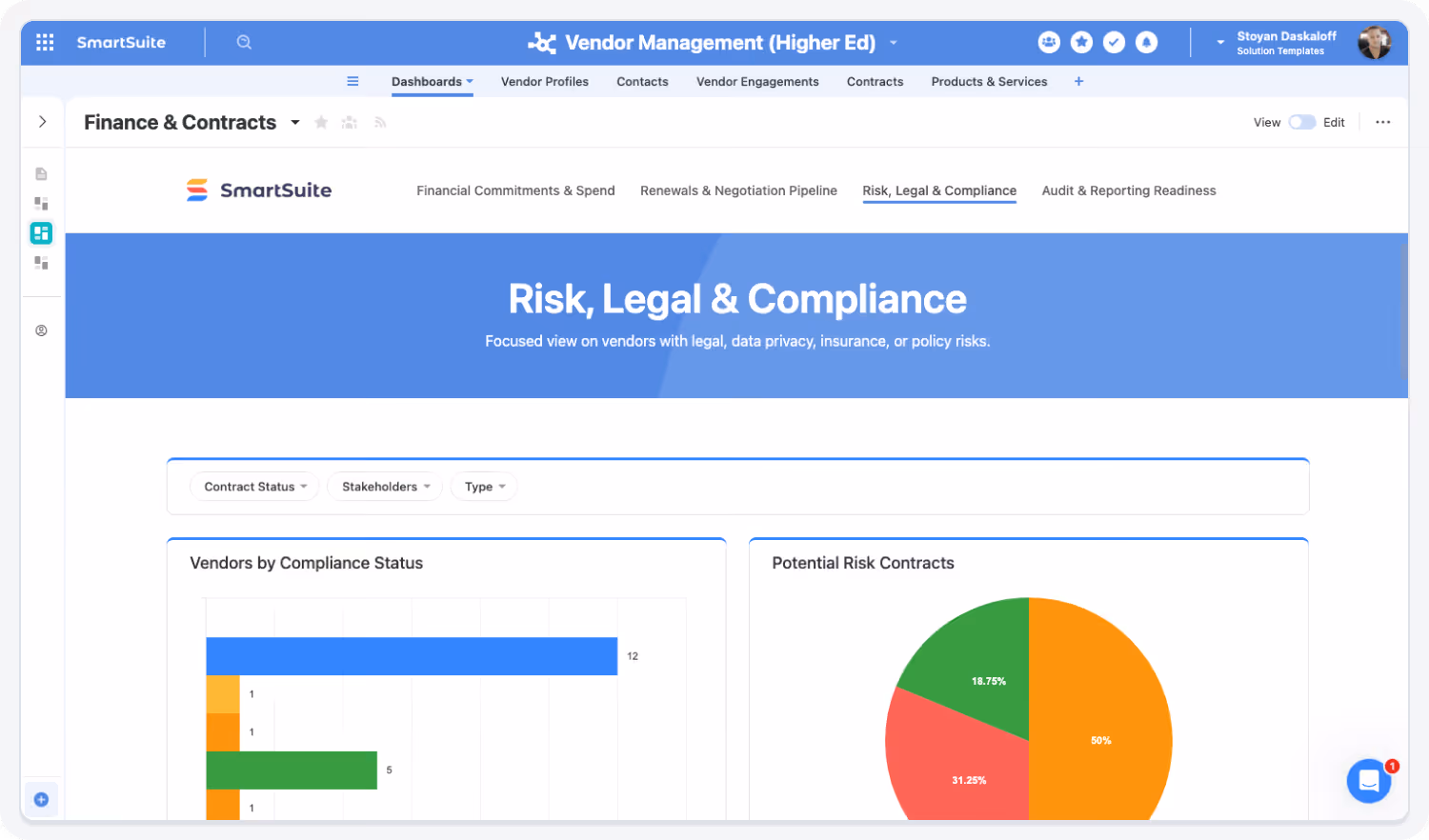Viewport: 1429px width, 840px height.
Task: Open Audit & Reporting Readiness link
Action: coord(1129,190)
